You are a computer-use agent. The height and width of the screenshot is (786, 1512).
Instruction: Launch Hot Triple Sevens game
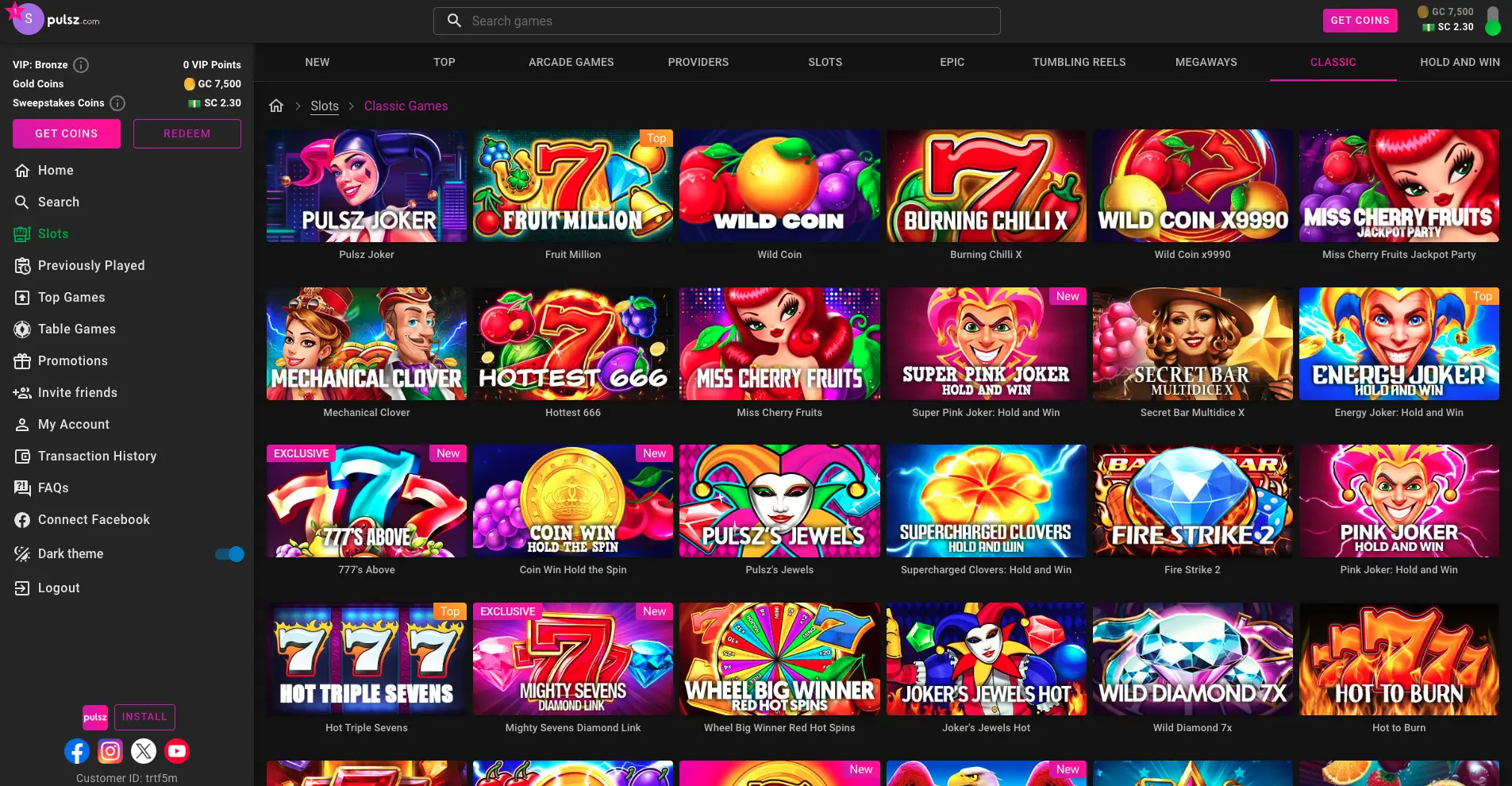pyautogui.click(x=367, y=659)
